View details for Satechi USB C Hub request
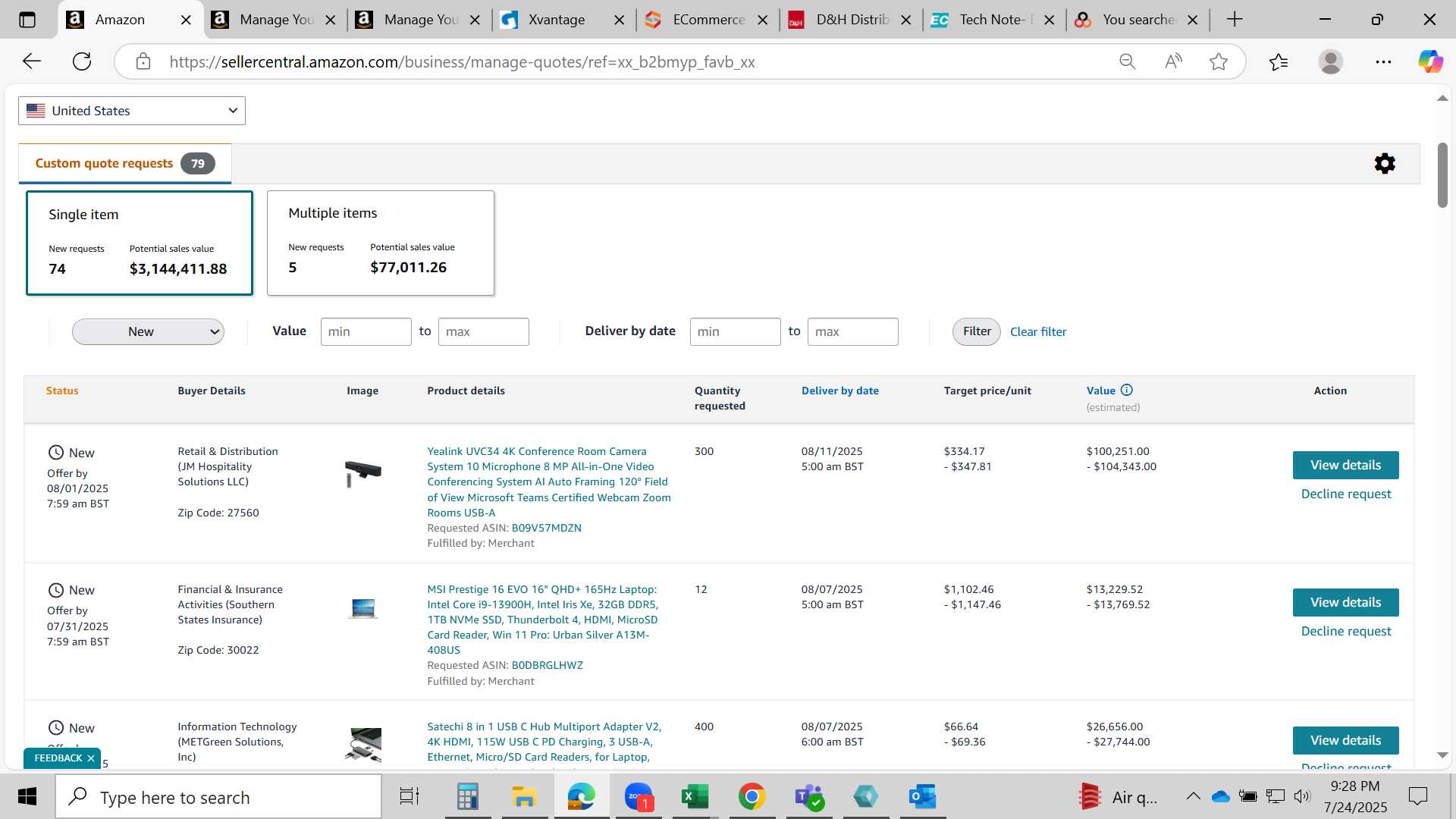This screenshot has width=1456, height=819. 1345,740
